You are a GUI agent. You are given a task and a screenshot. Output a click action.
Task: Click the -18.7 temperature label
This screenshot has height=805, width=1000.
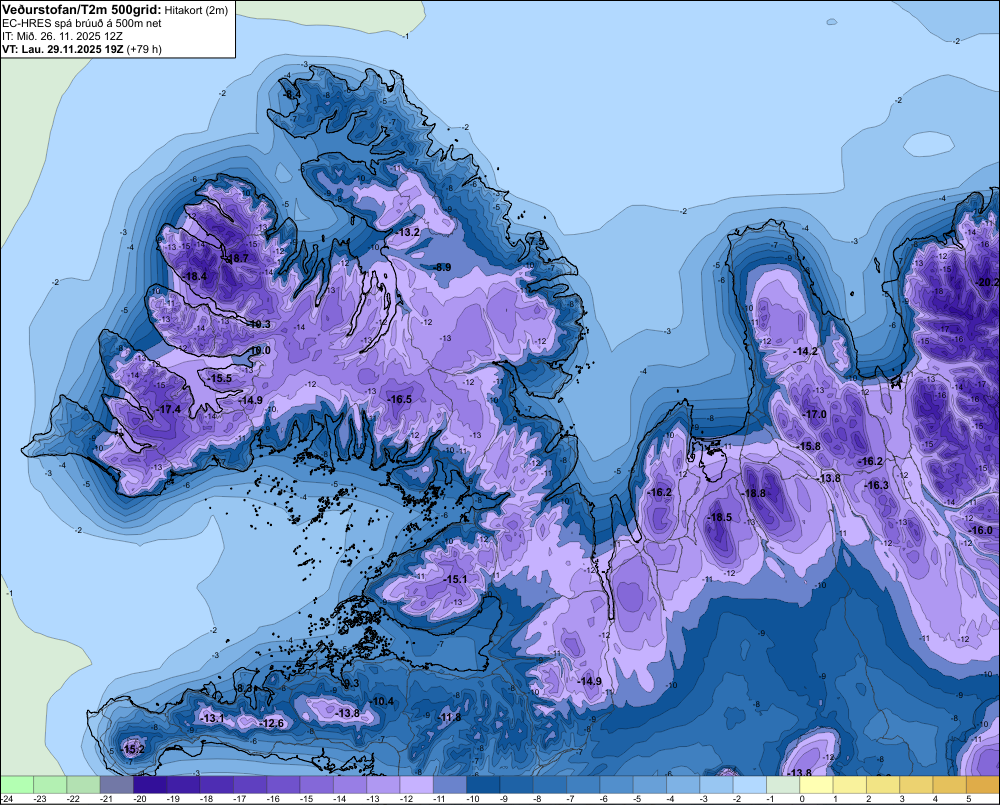click(x=237, y=258)
